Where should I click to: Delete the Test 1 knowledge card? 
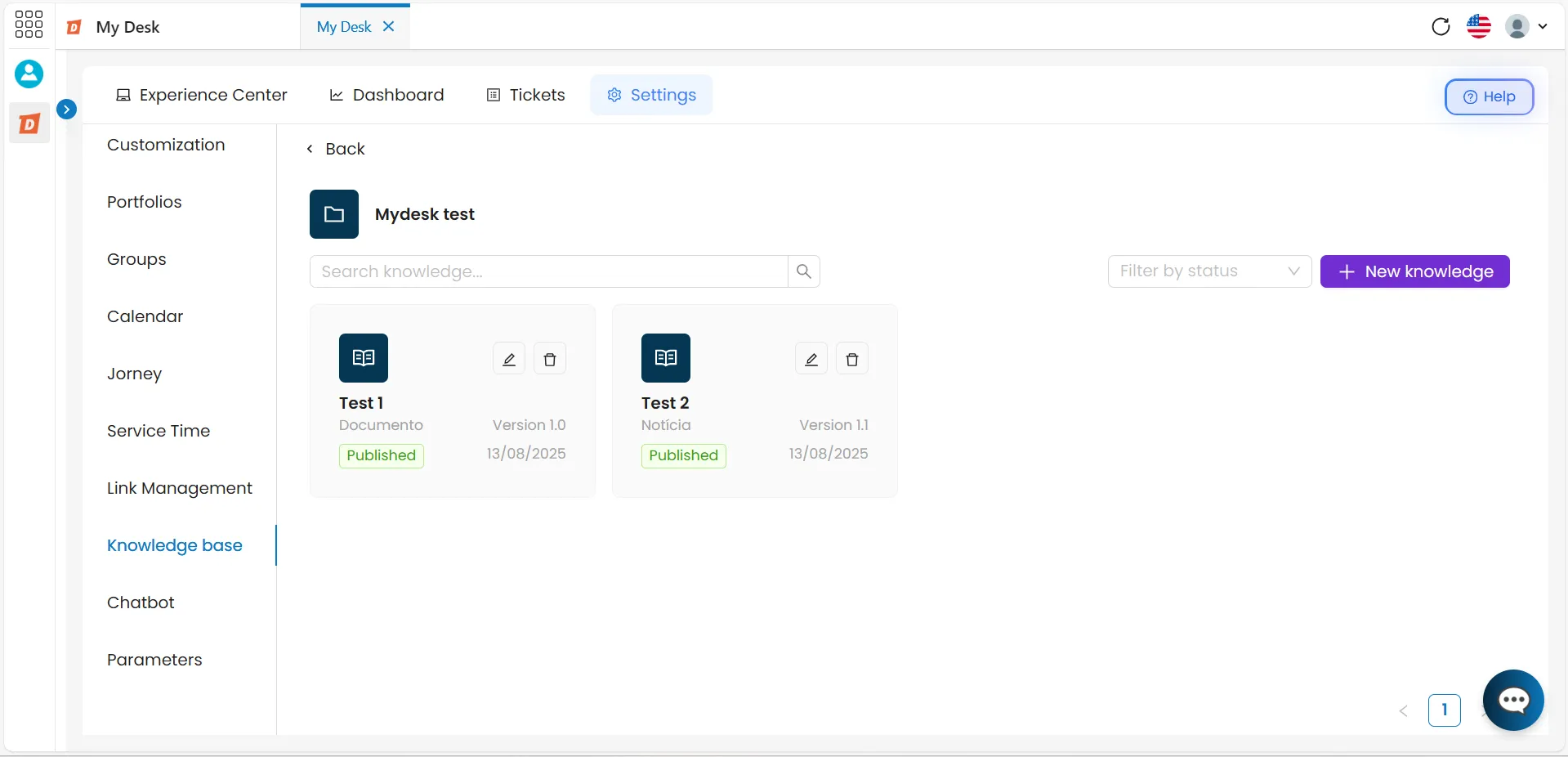(x=550, y=359)
